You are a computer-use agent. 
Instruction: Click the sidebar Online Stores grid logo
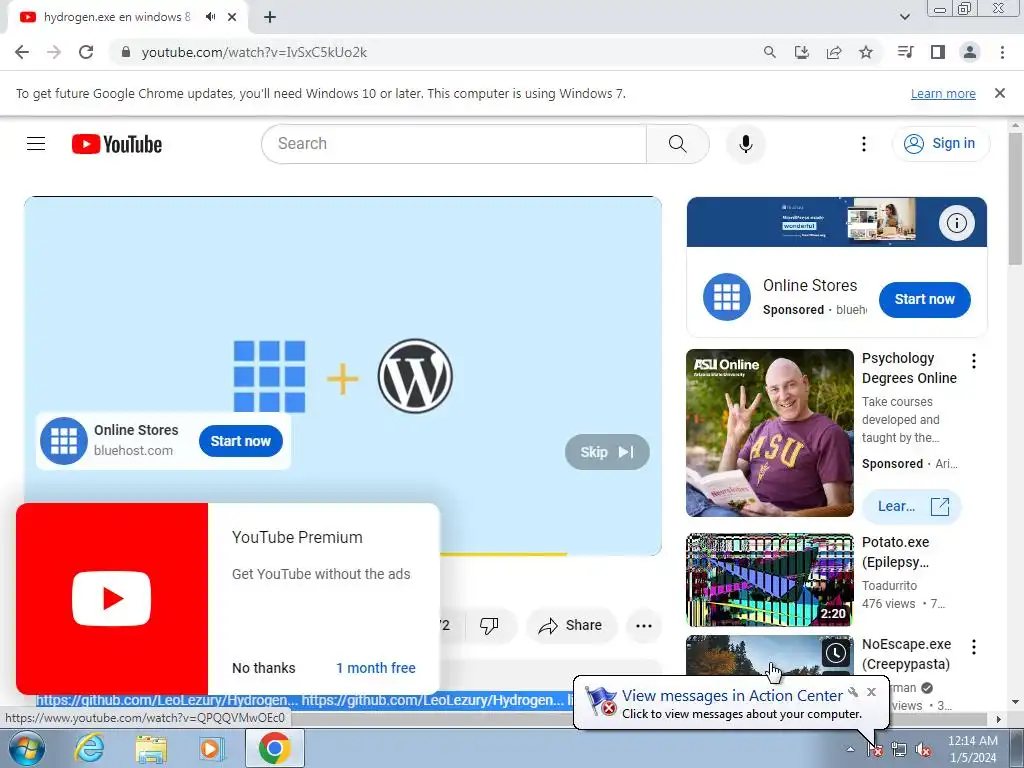point(726,297)
